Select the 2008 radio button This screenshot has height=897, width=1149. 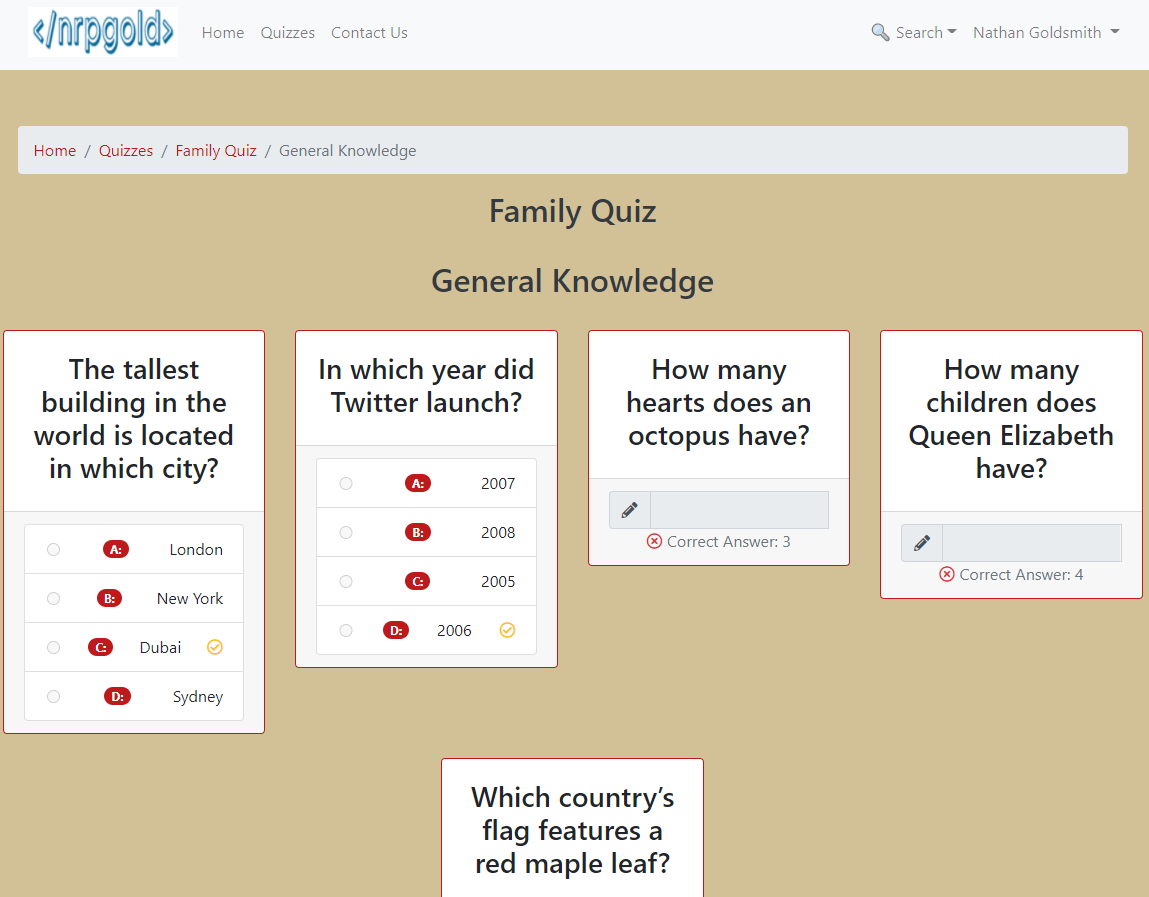coord(346,533)
